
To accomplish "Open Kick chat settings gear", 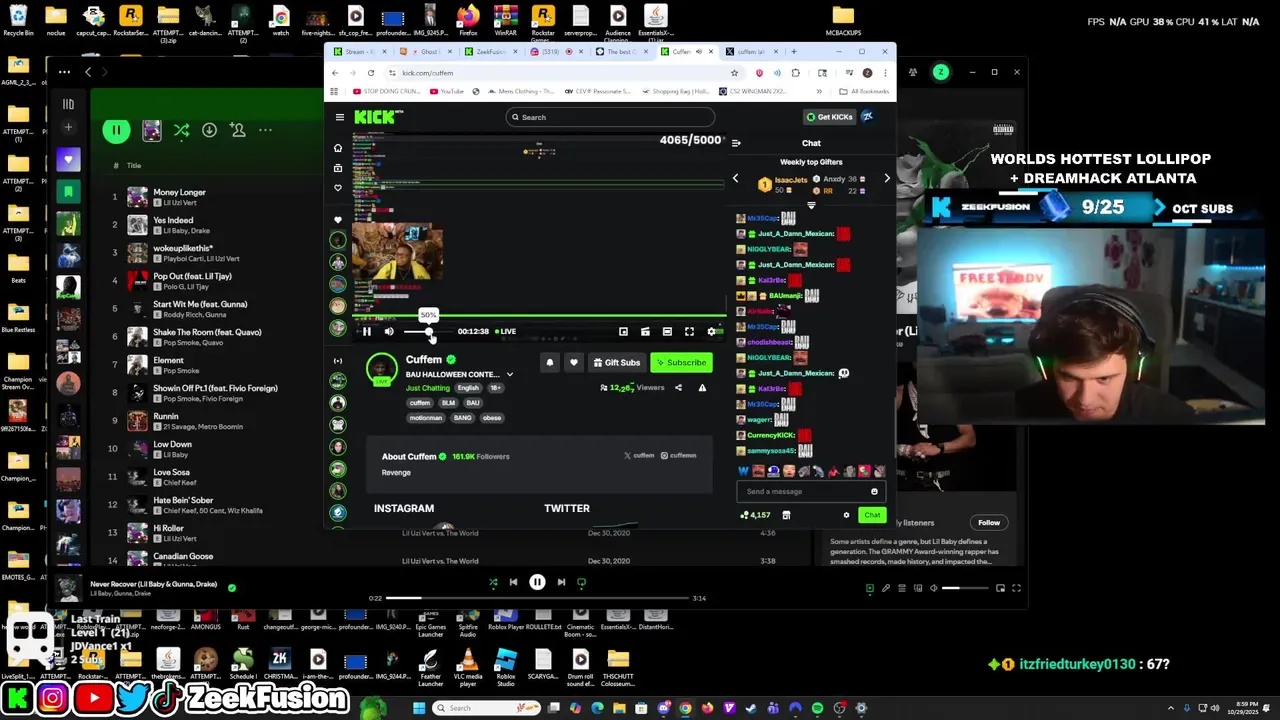I will 846,515.
